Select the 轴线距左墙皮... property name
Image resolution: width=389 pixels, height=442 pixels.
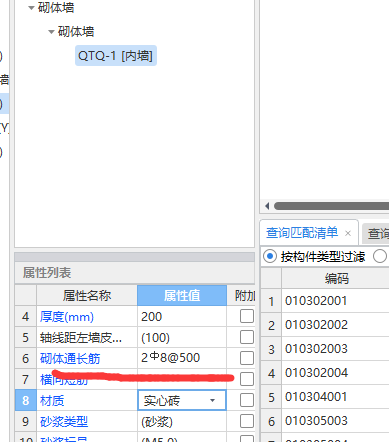(81, 338)
